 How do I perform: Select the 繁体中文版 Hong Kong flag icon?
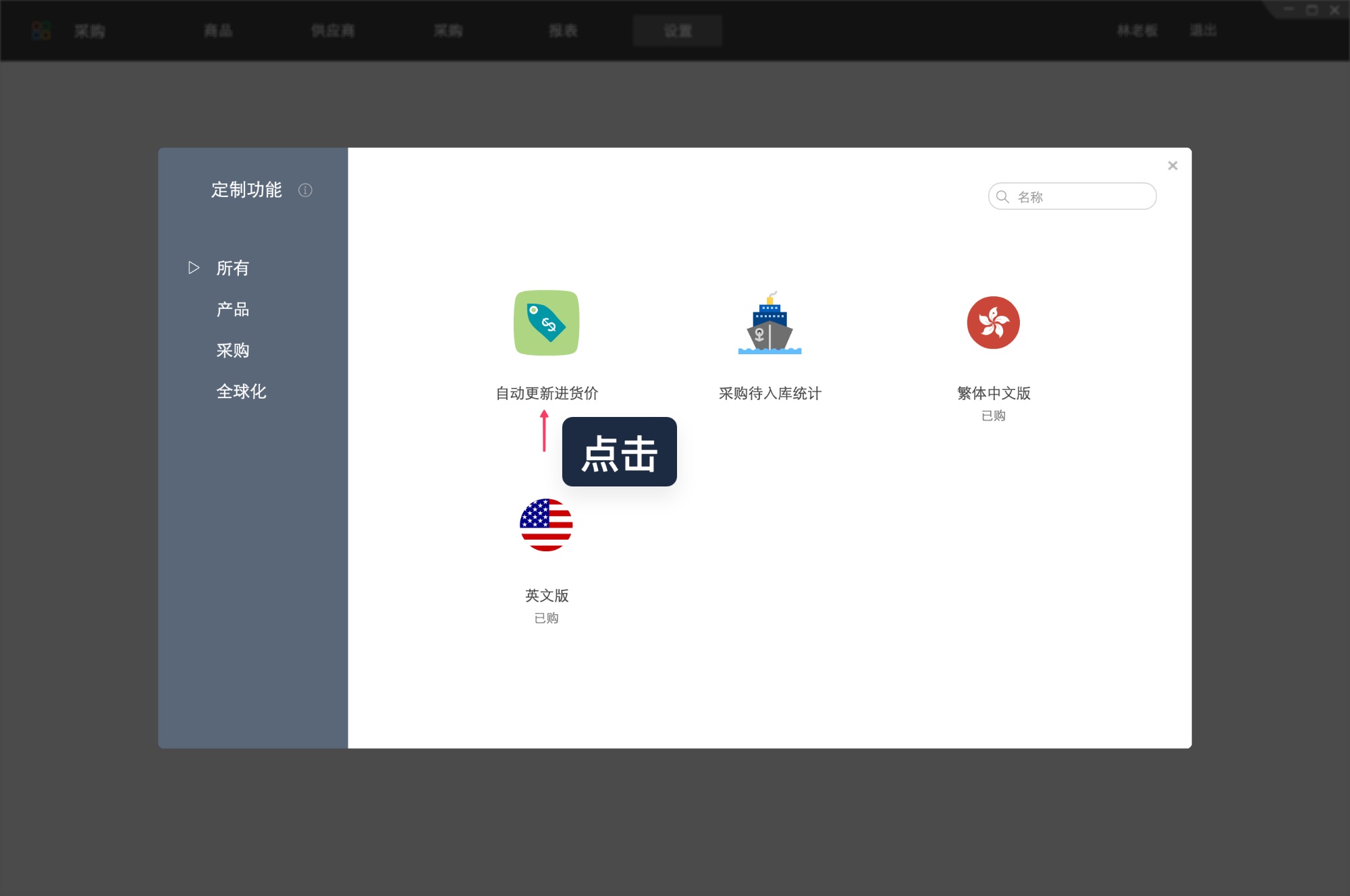pyautogui.click(x=992, y=323)
